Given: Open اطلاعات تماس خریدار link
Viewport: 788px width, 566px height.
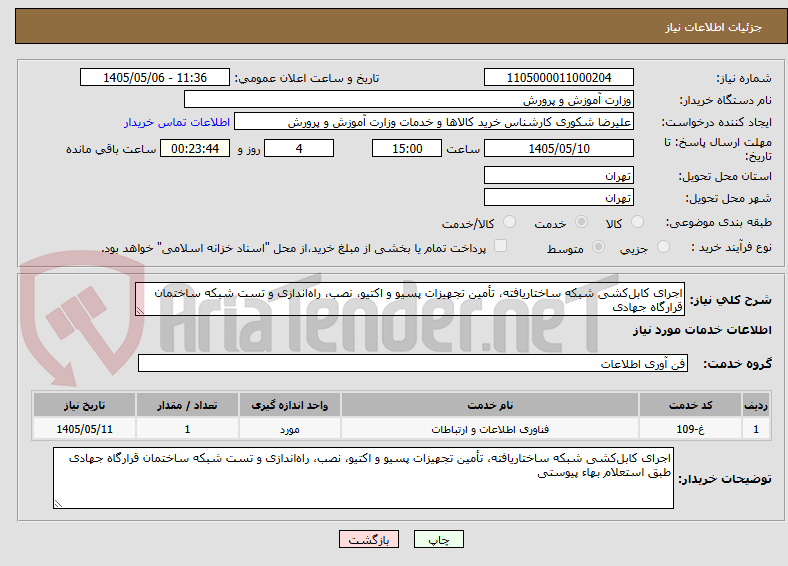Looking at the screenshot, I should (177, 122).
